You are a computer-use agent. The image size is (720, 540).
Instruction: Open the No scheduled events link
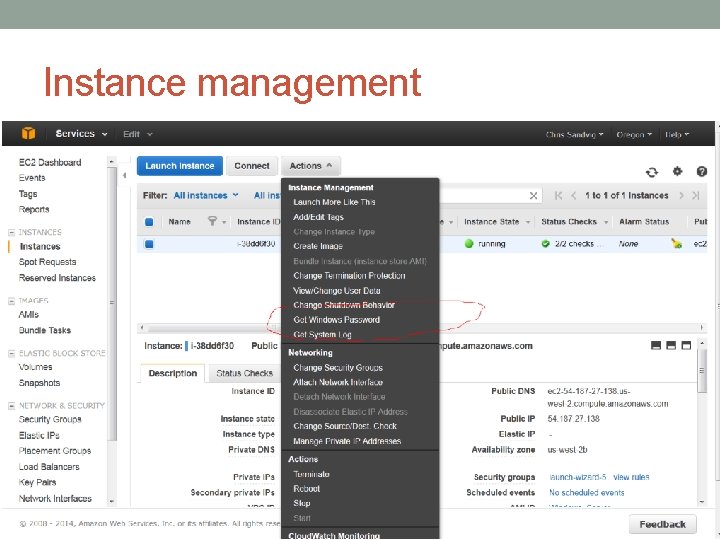(x=586, y=493)
